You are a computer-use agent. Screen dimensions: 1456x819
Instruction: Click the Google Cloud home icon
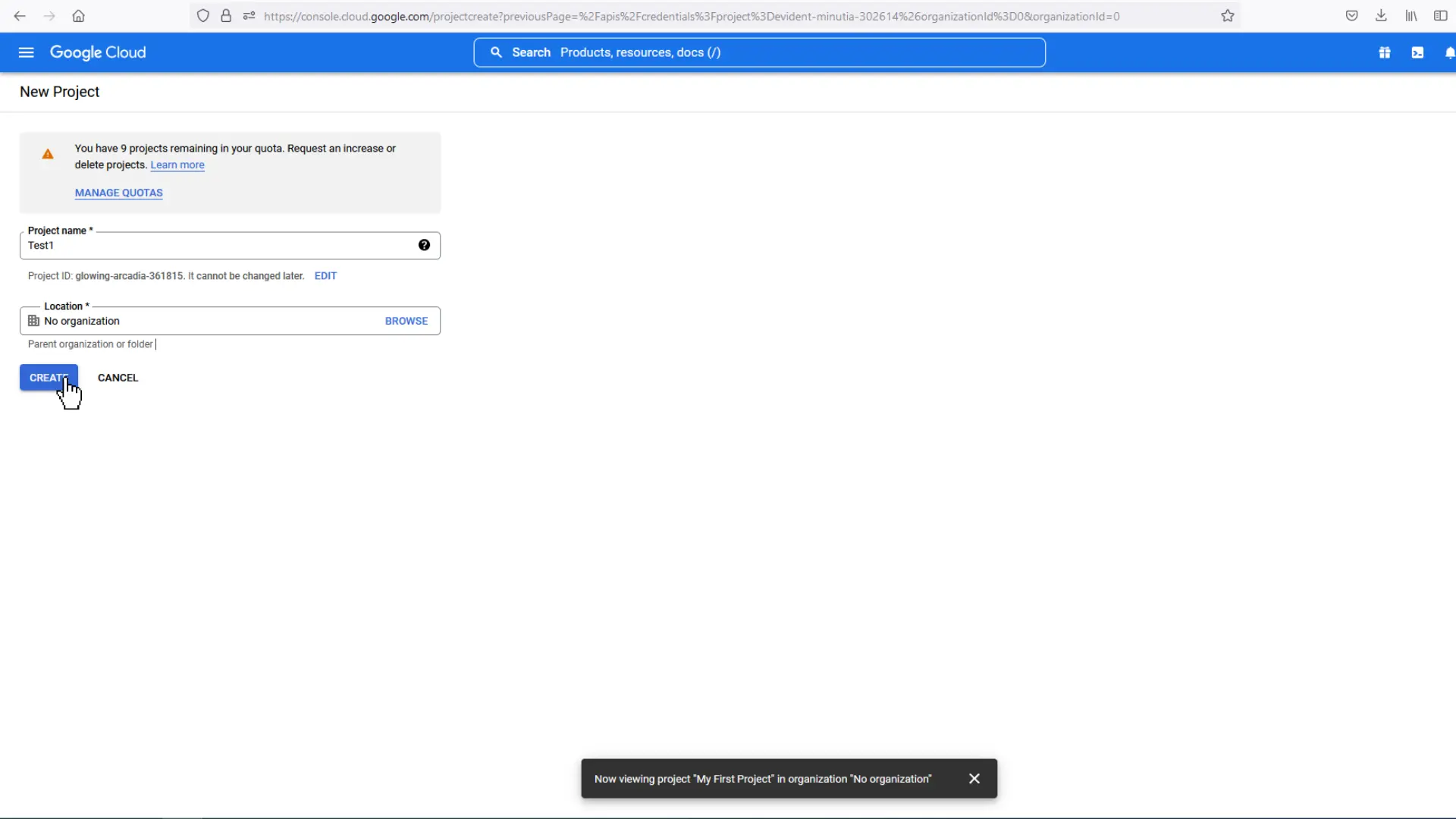[98, 52]
